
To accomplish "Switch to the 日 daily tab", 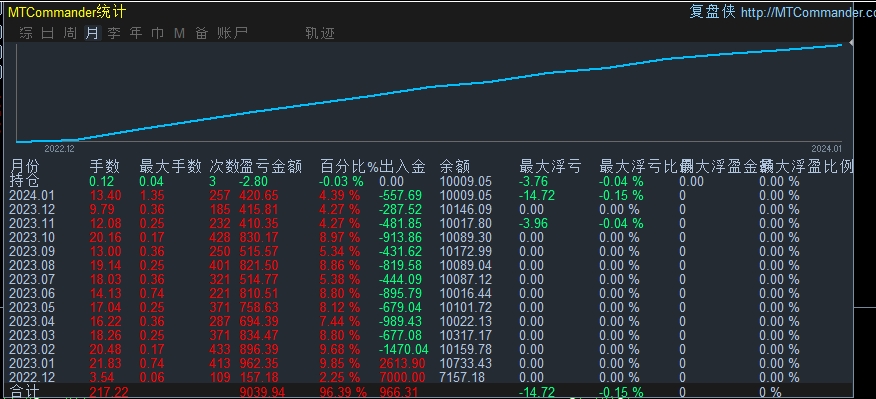I will [x=48, y=33].
